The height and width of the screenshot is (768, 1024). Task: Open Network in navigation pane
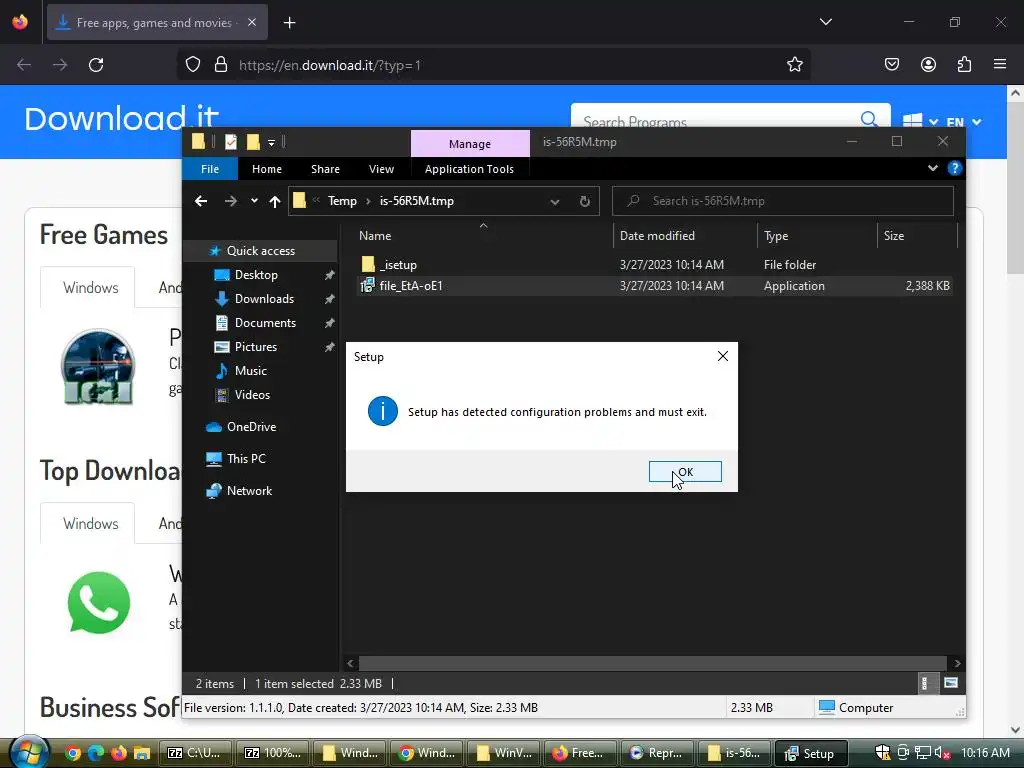249,490
